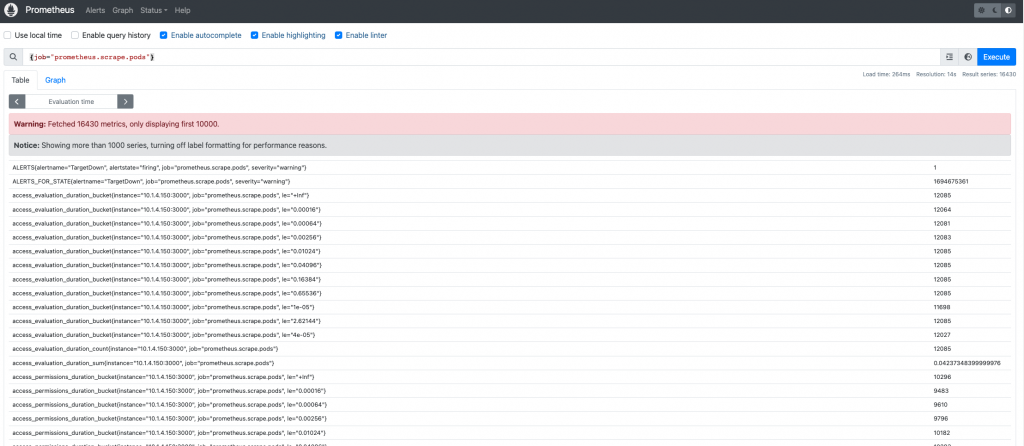Focus the PromQL expression input
This screenshot has width=1024, height=446.
(x=481, y=57)
